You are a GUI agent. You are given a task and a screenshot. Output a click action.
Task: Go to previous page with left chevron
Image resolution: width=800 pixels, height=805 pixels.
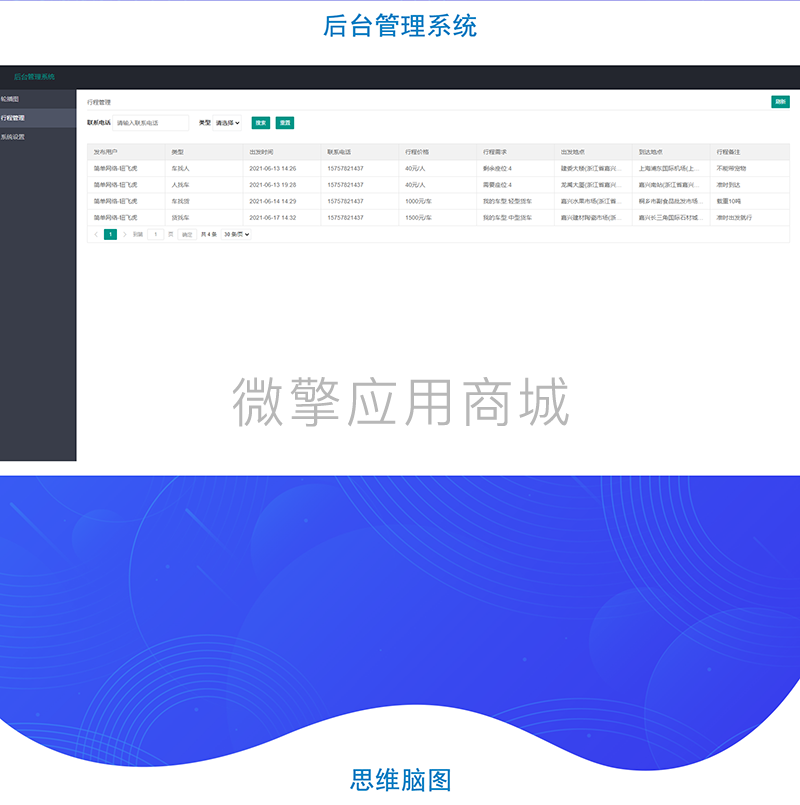[x=96, y=235]
